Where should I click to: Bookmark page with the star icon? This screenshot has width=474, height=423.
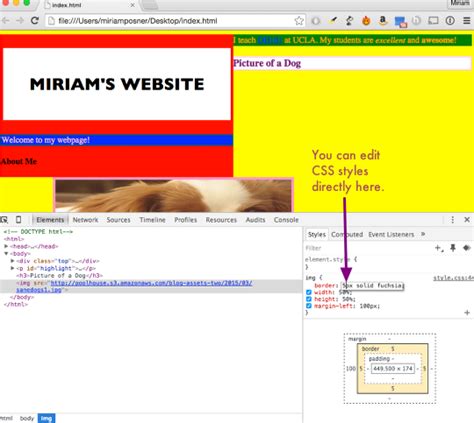click(x=299, y=21)
